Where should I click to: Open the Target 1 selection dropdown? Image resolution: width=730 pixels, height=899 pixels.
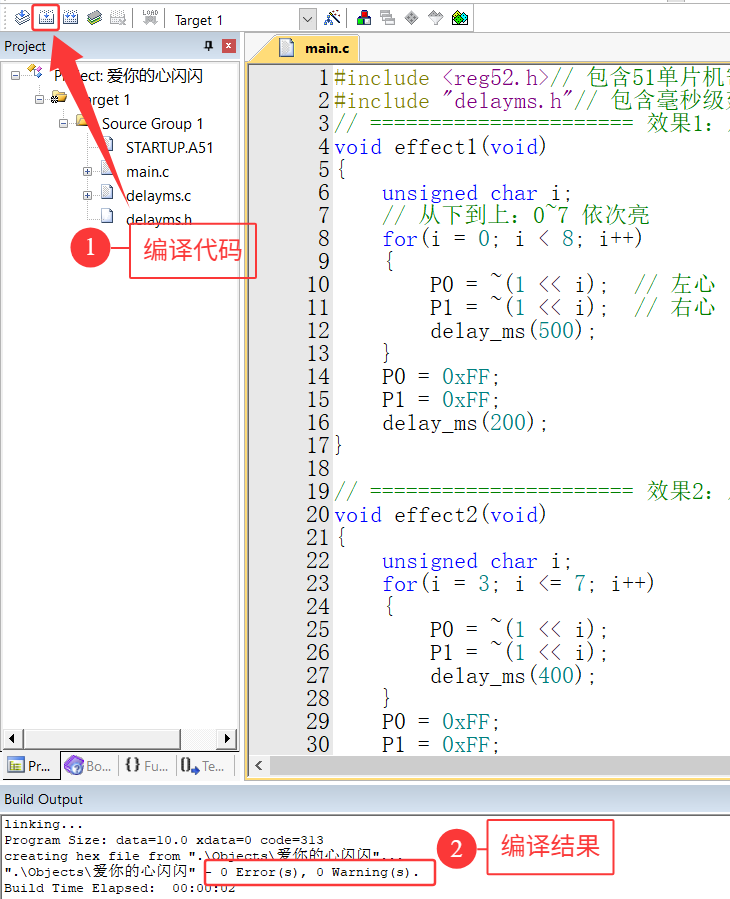tap(307, 19)
